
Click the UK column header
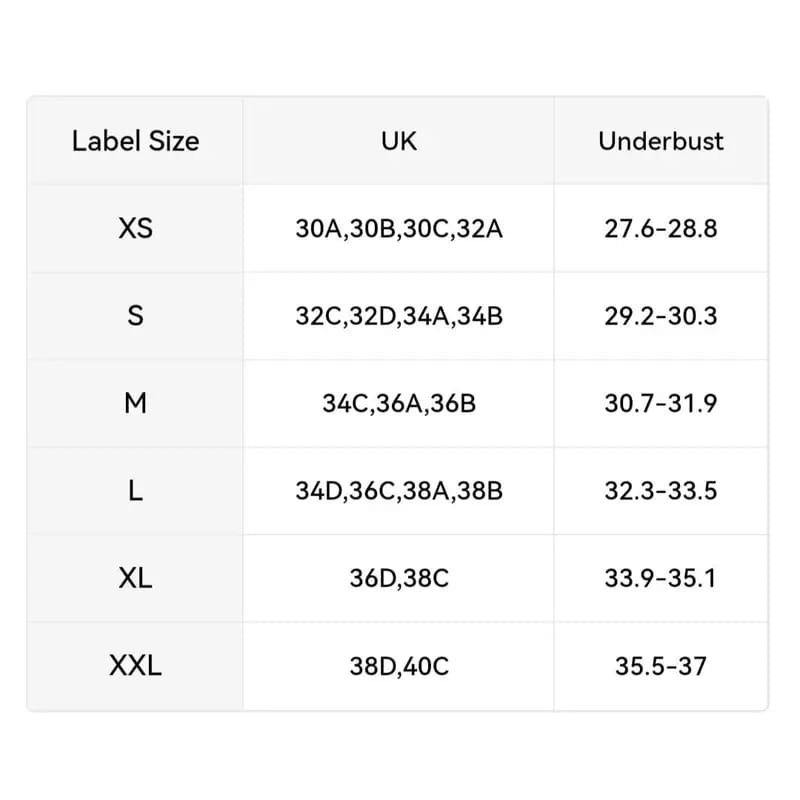click(399, 141)
